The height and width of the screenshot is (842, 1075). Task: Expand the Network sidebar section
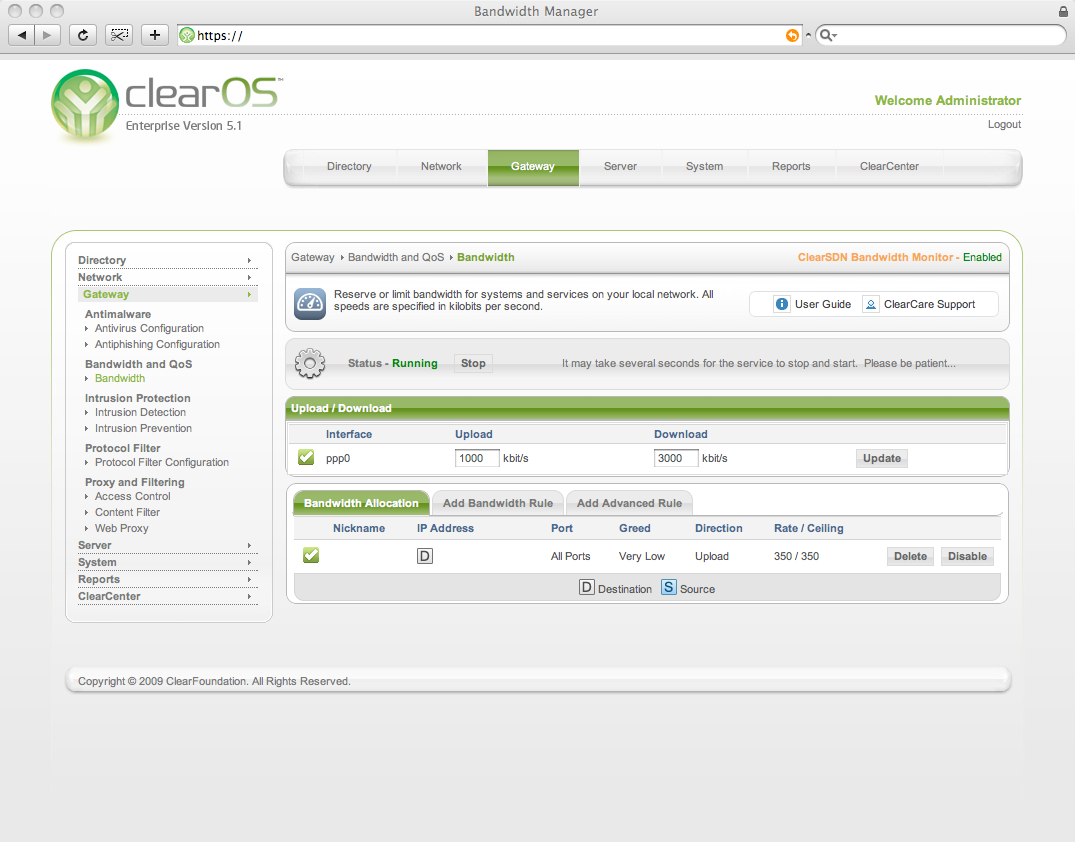tap(167, 277)
